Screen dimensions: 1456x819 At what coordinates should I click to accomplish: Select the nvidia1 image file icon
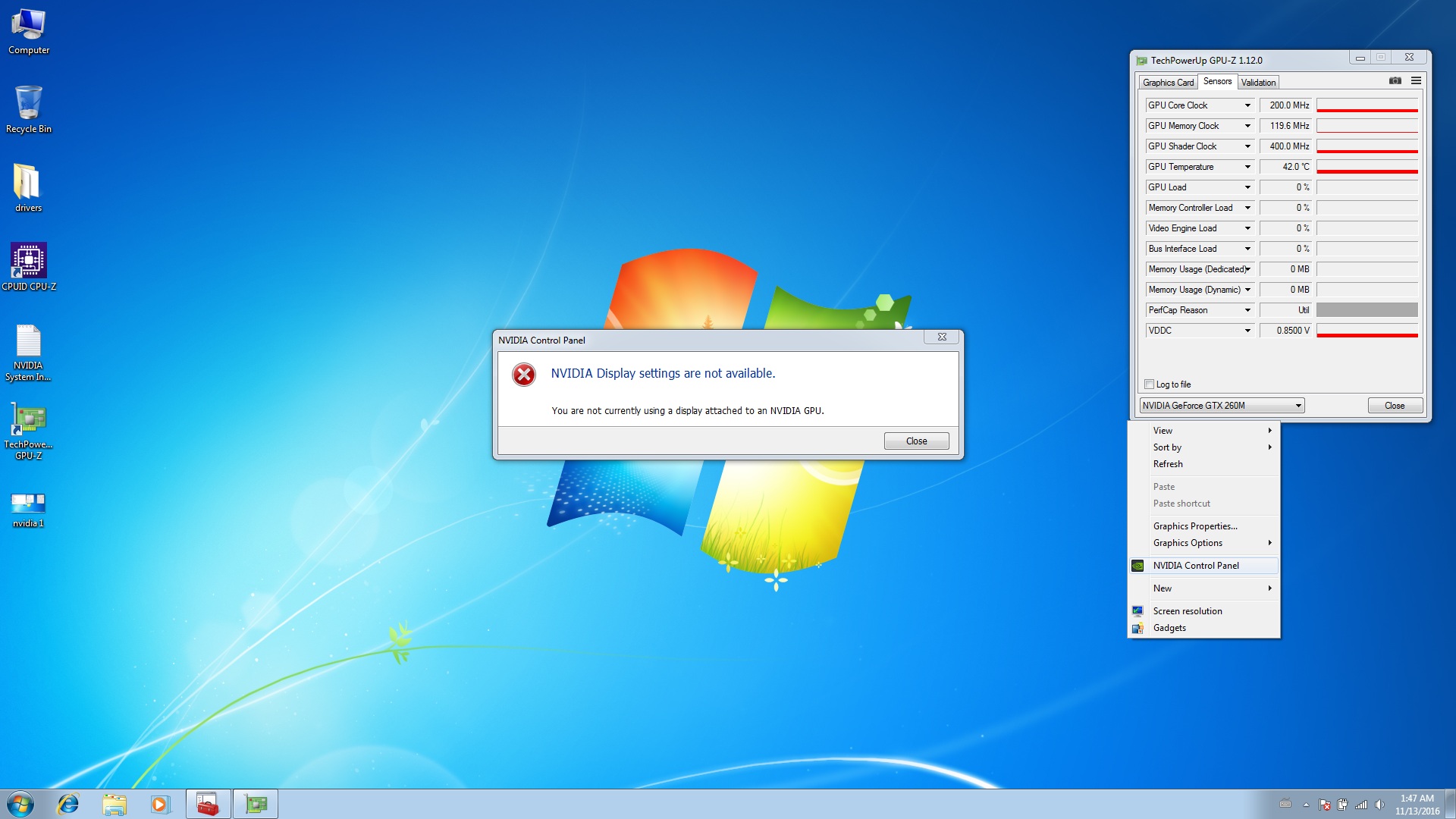click(x=29, y=510)
